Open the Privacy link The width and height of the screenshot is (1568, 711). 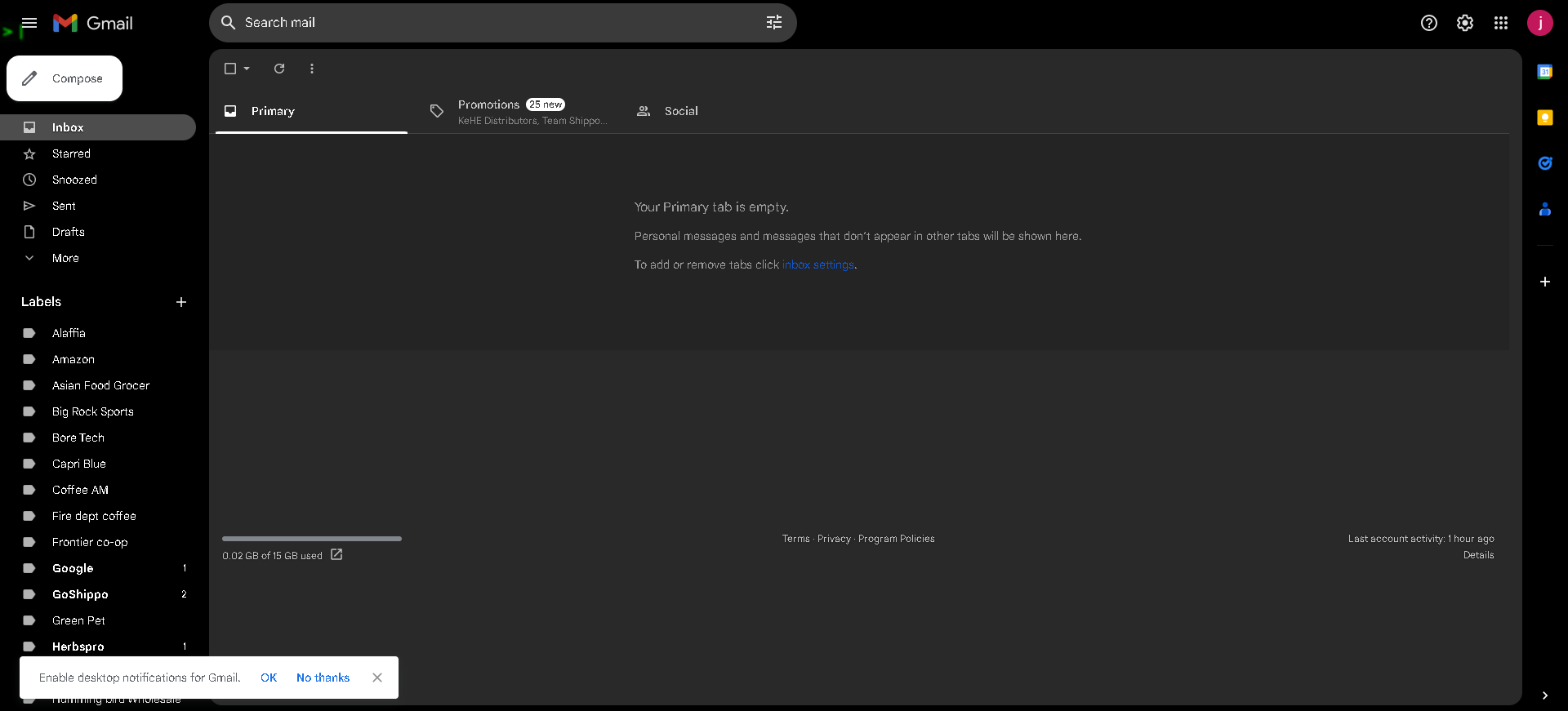pyautogui.click(x=834, y=539)
